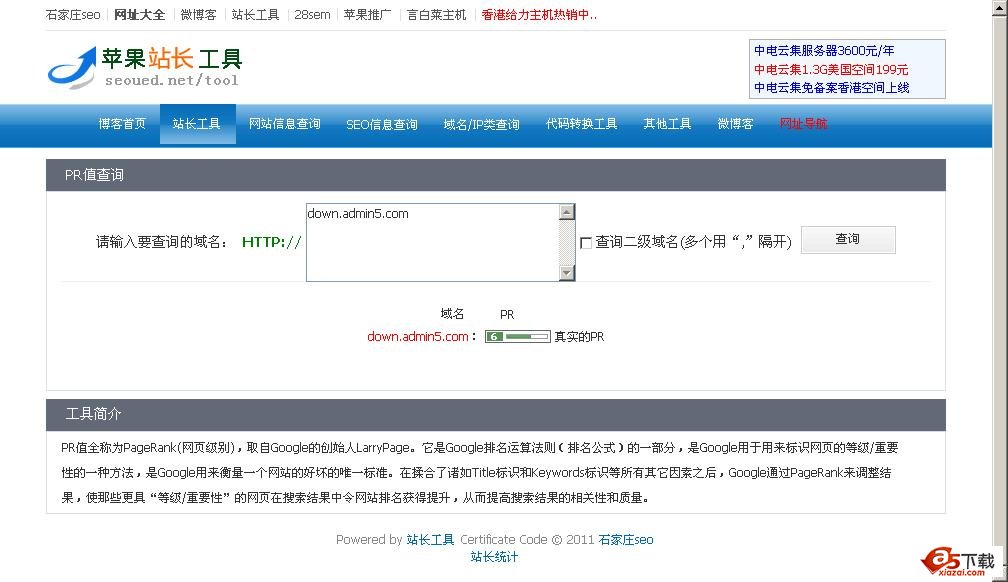Click the green HTTP:// label
This screenshot has height=582, width=1008.
(x=271, y=242)
